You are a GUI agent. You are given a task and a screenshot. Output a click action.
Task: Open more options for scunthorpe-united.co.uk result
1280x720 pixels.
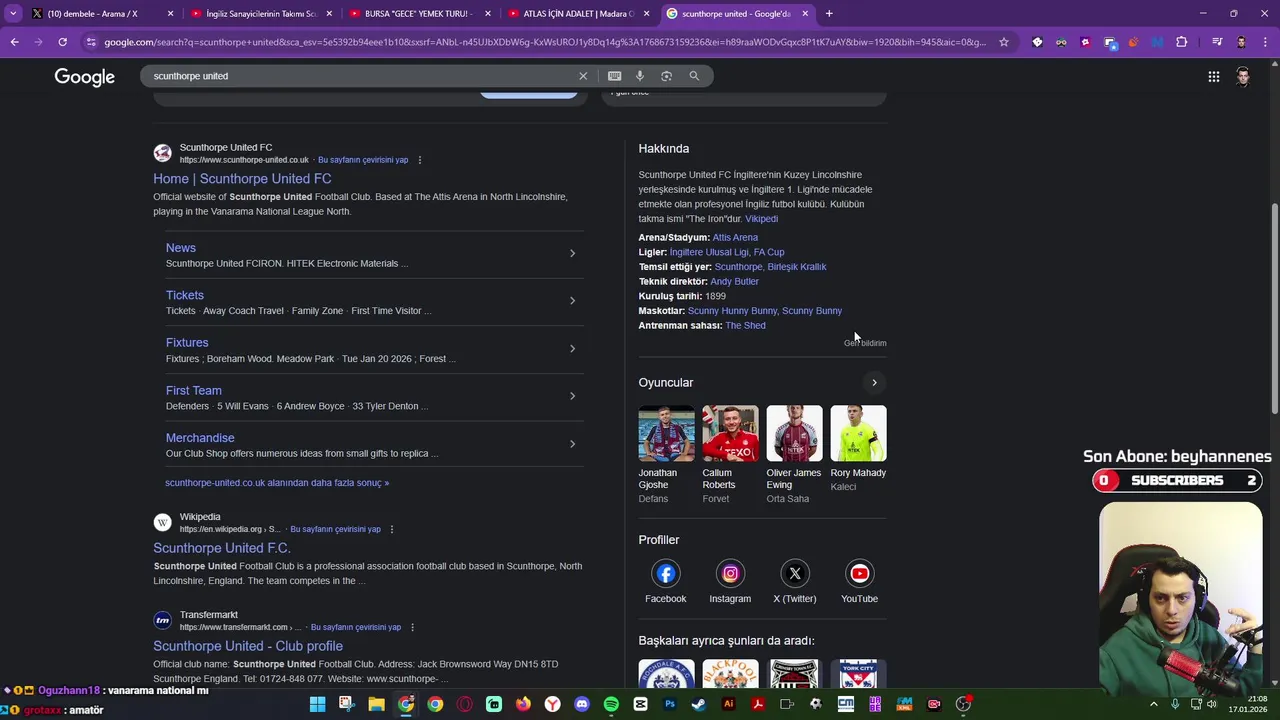(420, 160)
